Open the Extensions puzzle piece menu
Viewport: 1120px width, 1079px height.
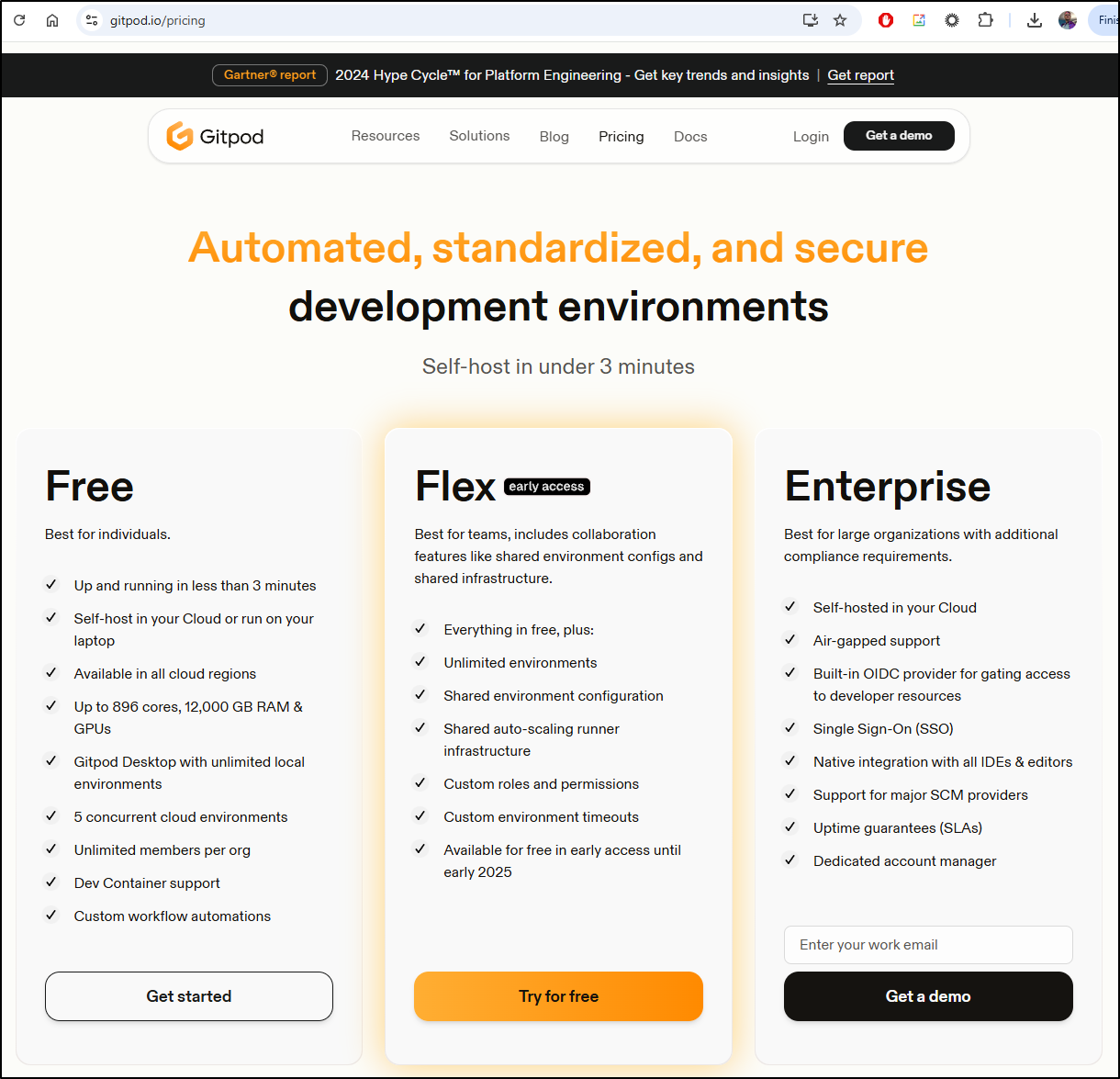(x=985, y=20)
